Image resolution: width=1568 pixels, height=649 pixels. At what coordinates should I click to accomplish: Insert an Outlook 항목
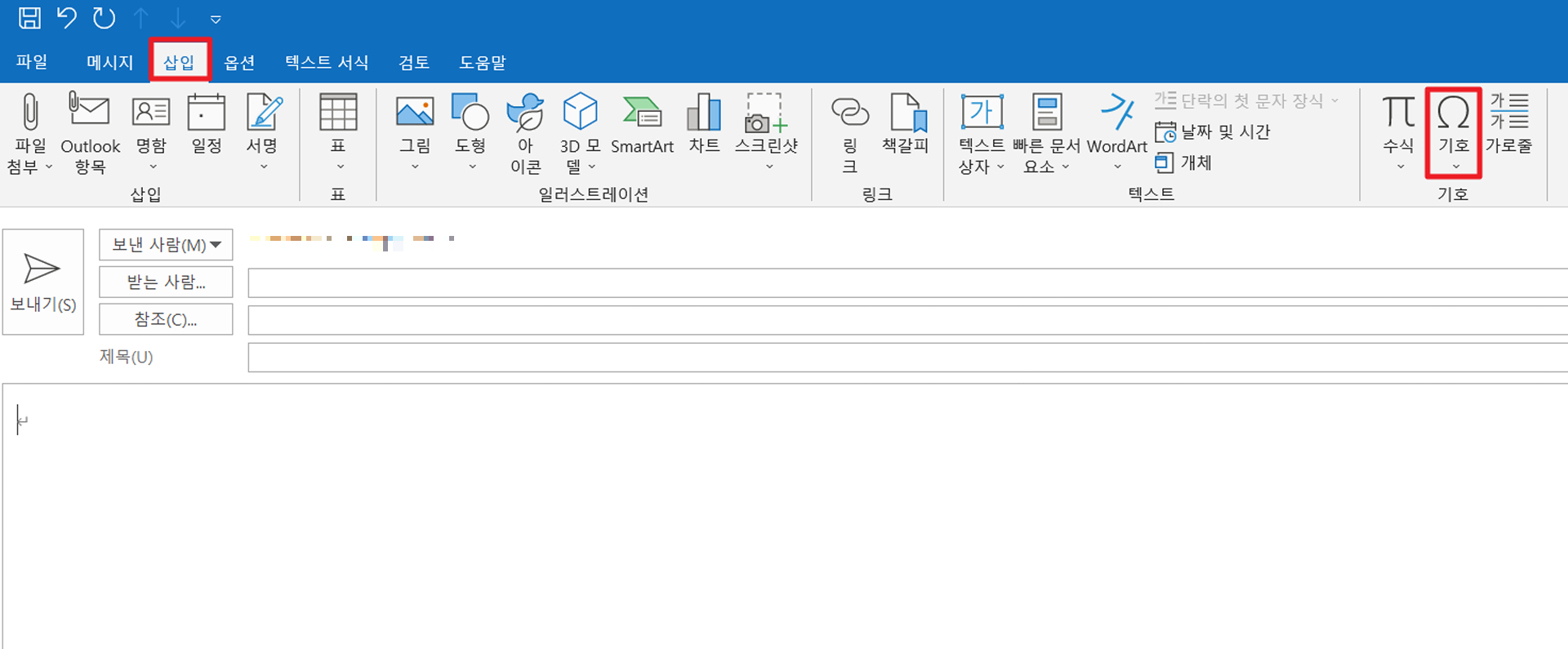click(x=90, y=133)
